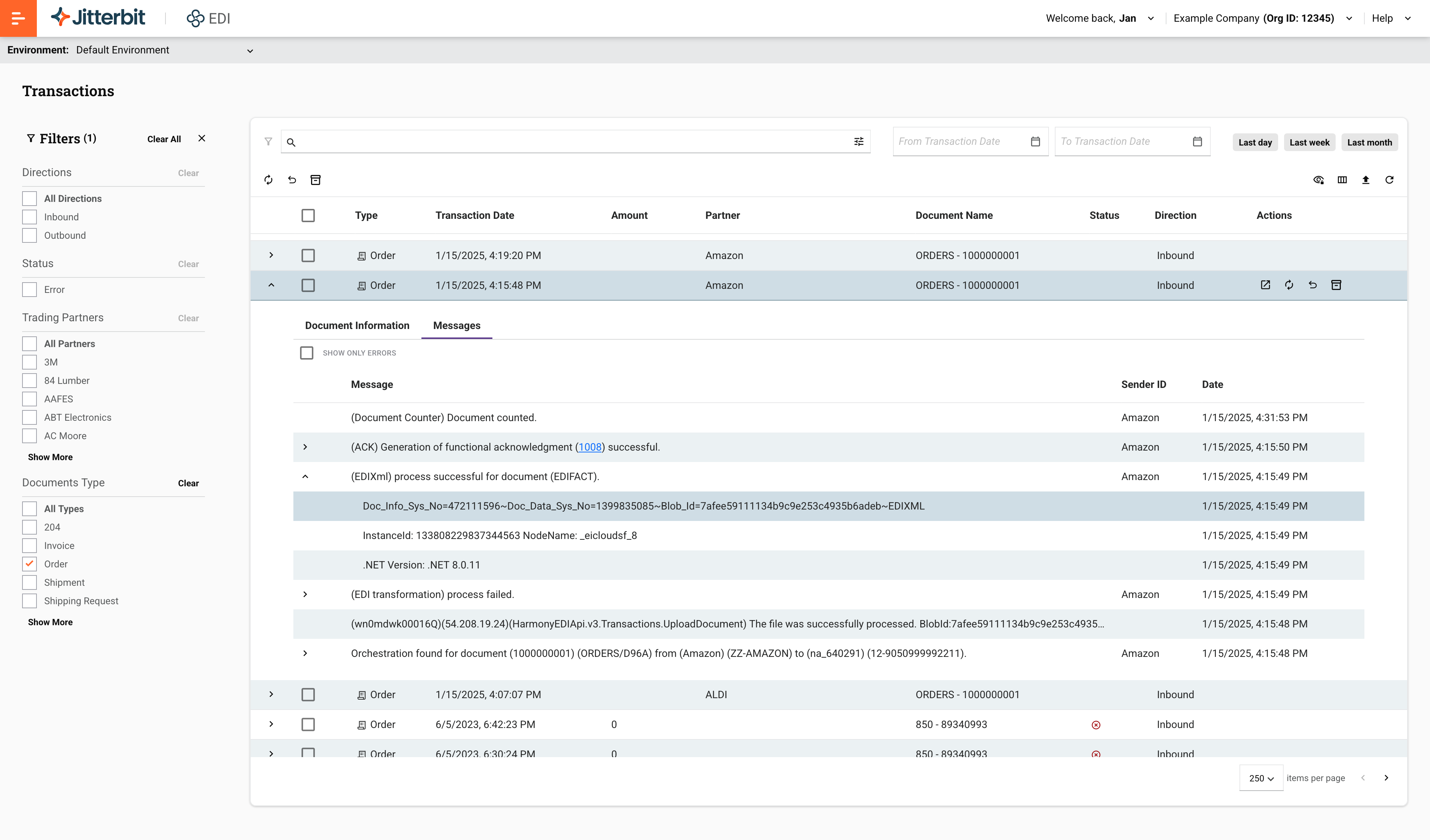
Task: Open the Help menu
Action: point(1391,18)
